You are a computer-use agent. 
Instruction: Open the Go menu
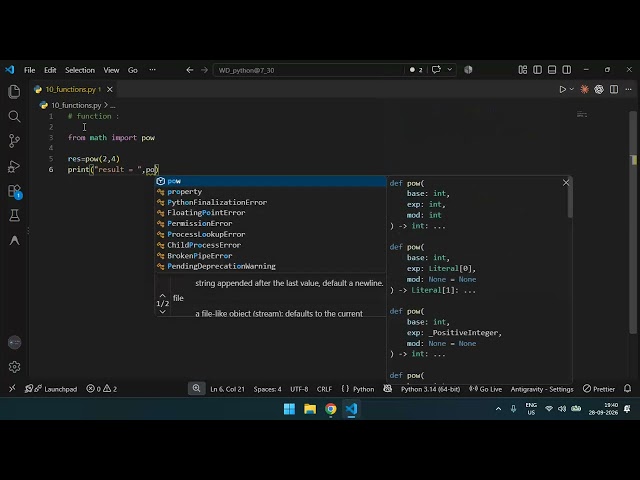click(x=133, y=70)
